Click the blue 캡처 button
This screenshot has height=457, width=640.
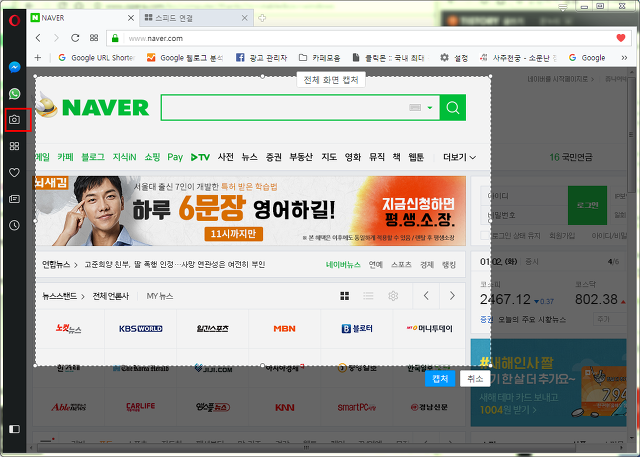tap(440, 379)
